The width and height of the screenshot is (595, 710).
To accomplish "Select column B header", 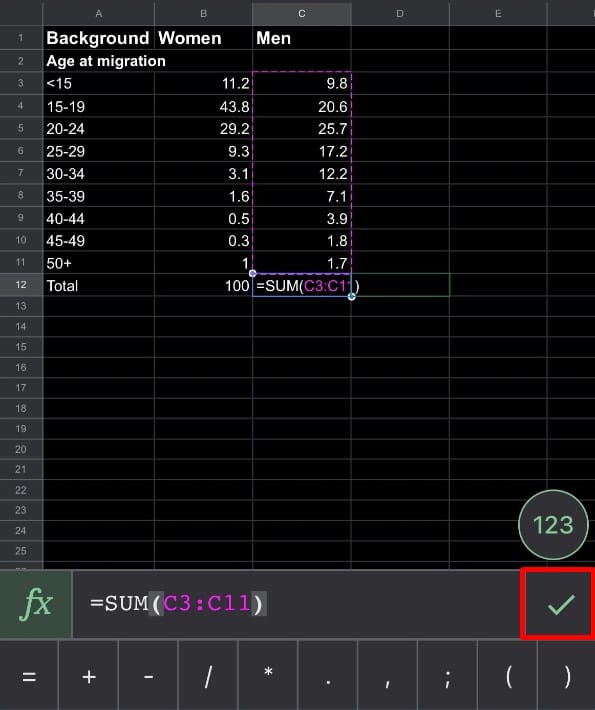I will click(203, 14).
